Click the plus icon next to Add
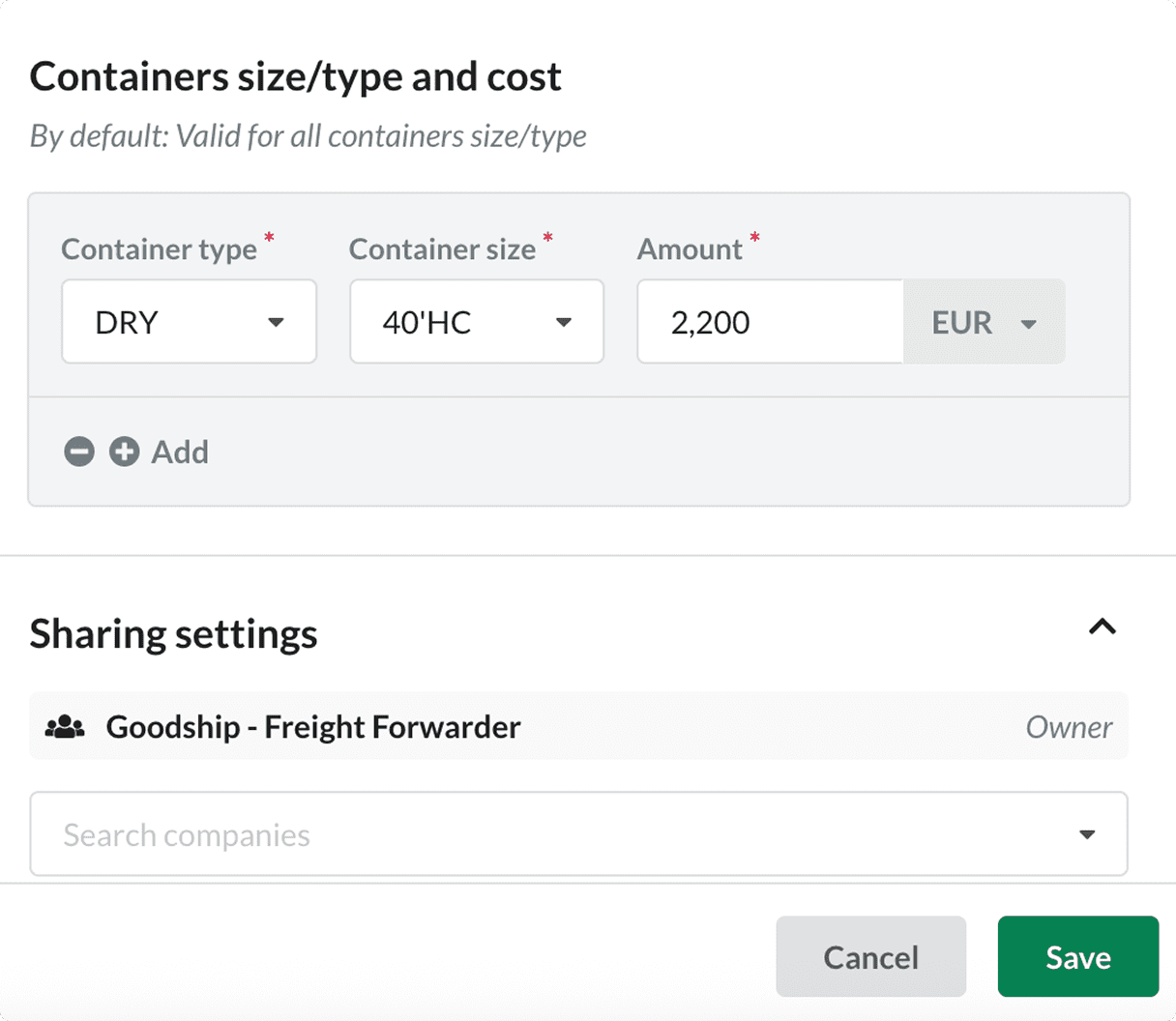Screen dimensions: 1176x1021 coord(124,452)
